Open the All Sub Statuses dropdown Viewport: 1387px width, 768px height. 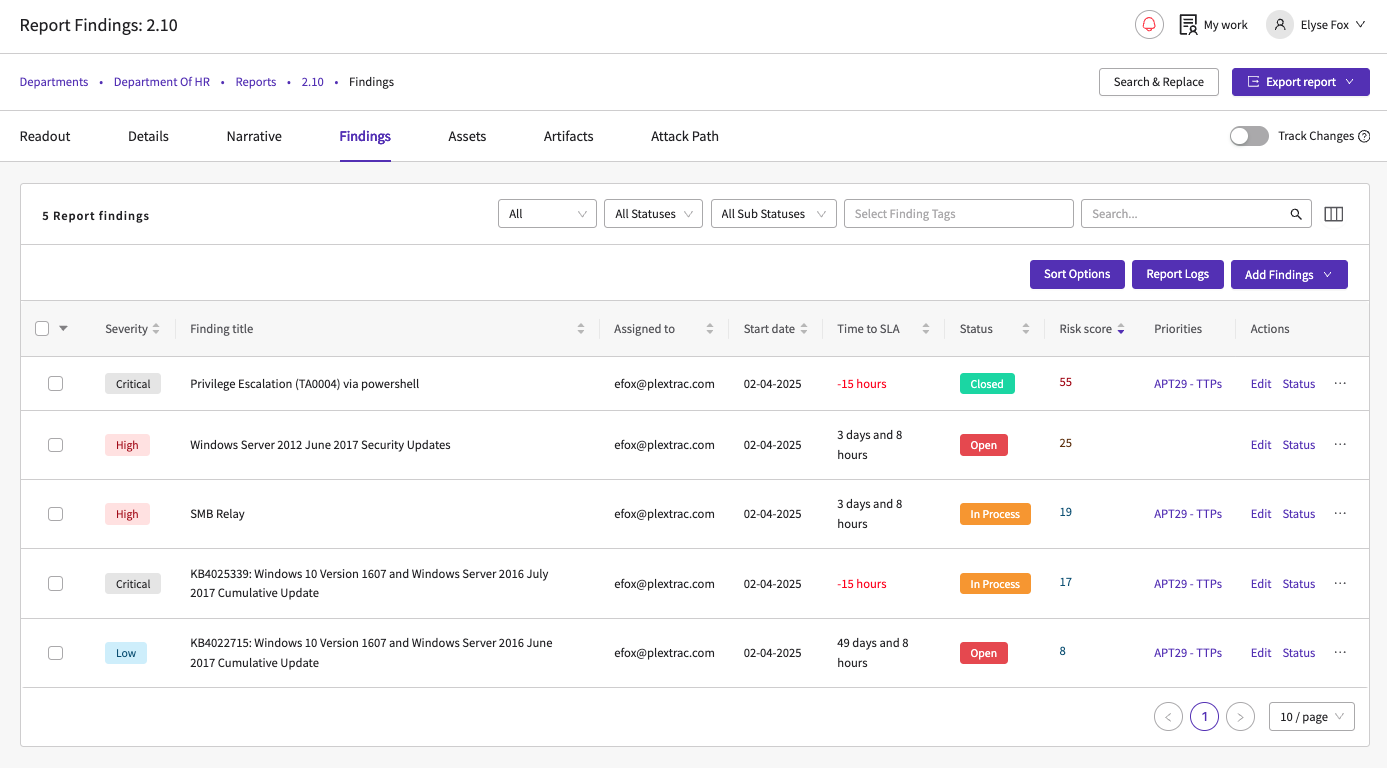click(x=773, y=214)
